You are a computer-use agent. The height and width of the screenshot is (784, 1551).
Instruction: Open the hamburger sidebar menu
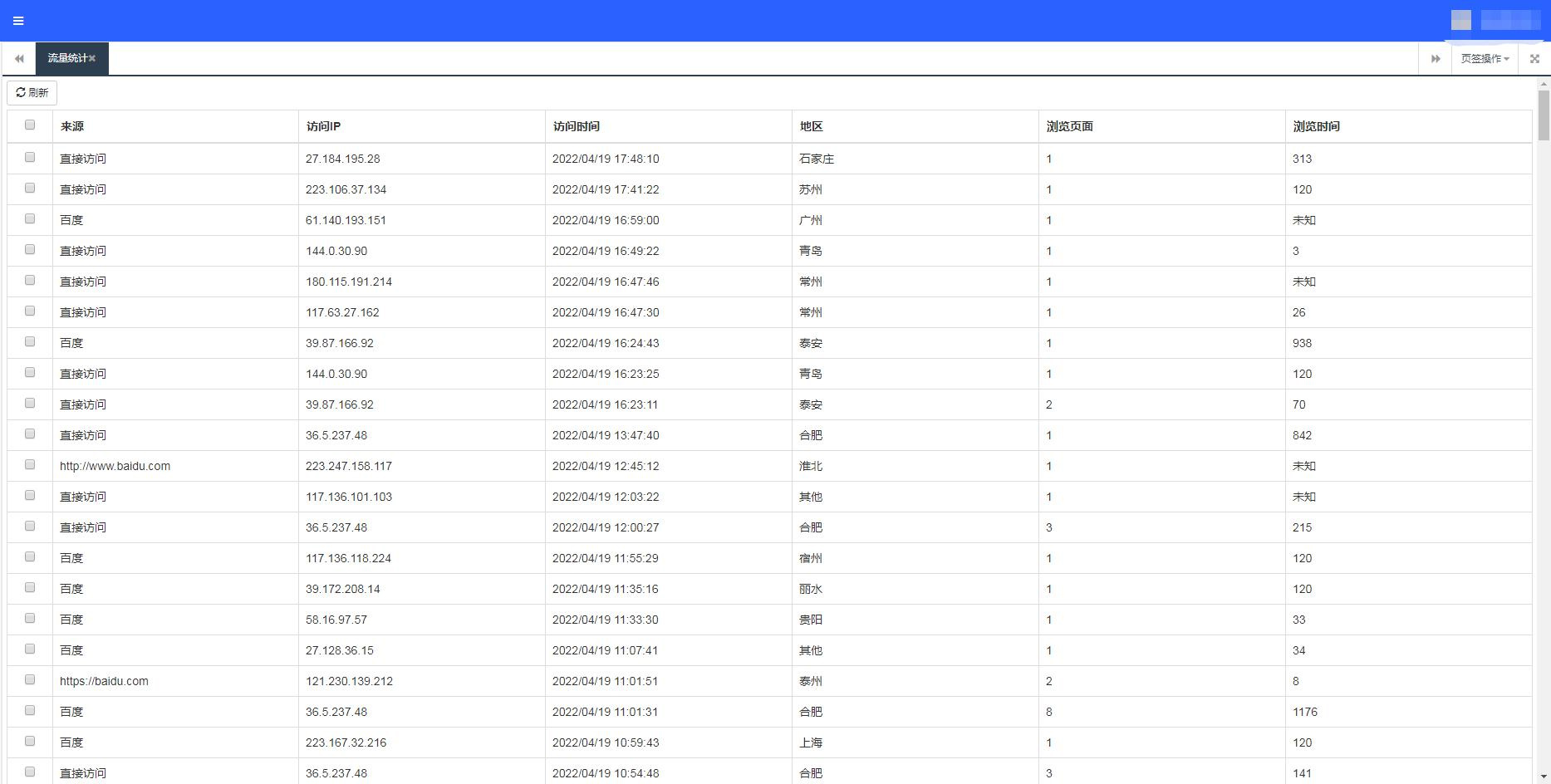tap(18, 21)
